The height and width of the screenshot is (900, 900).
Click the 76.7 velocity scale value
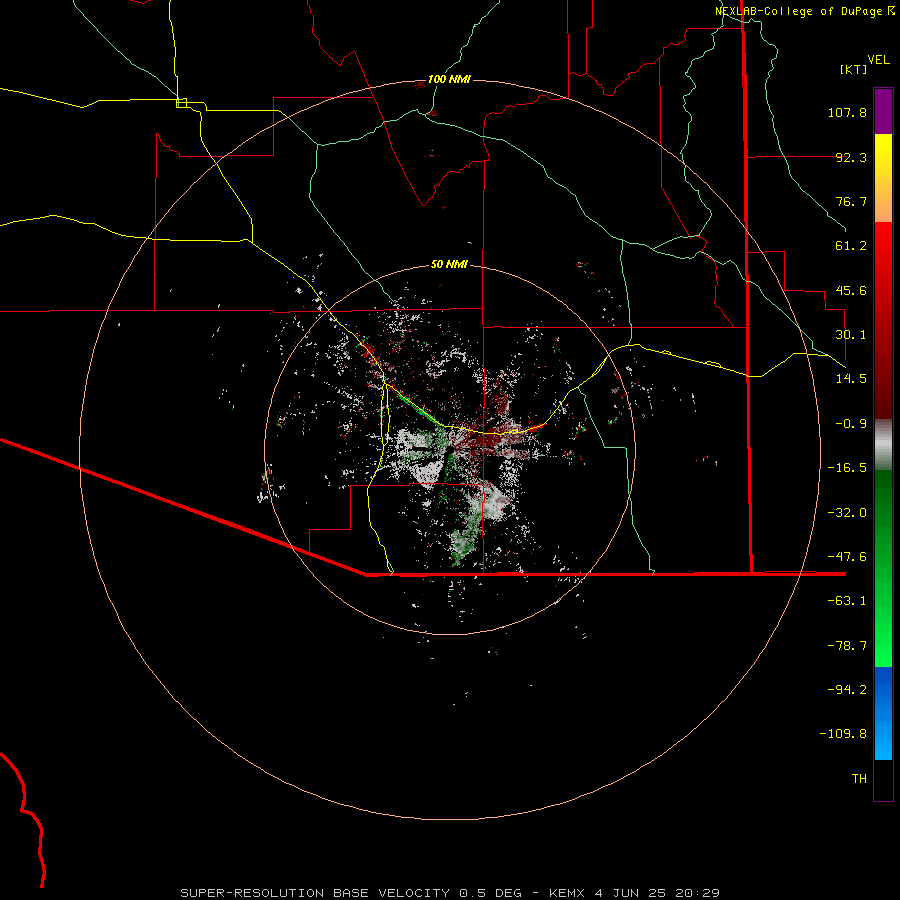click(851, 201)
